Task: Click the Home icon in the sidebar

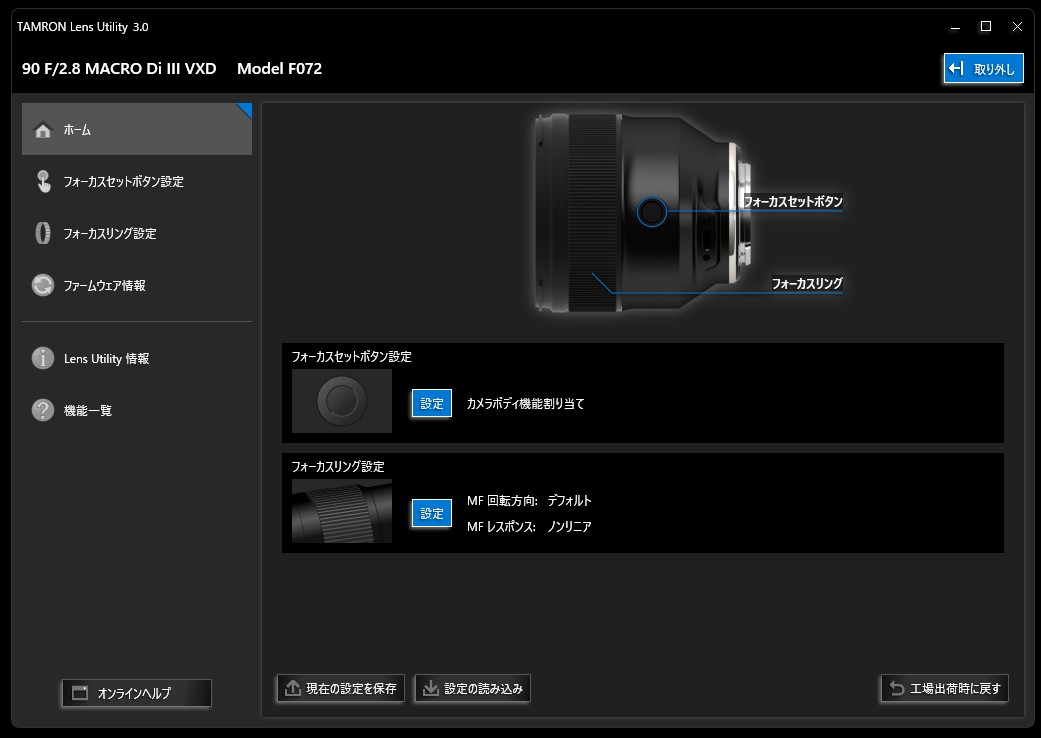Action: (42, 130)
